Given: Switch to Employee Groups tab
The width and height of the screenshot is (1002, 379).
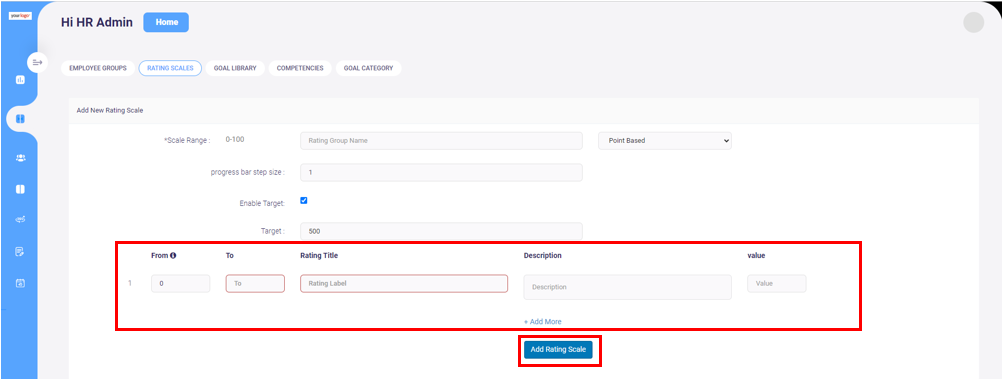Looking at the screenshot, I should (x=98, y=68).
